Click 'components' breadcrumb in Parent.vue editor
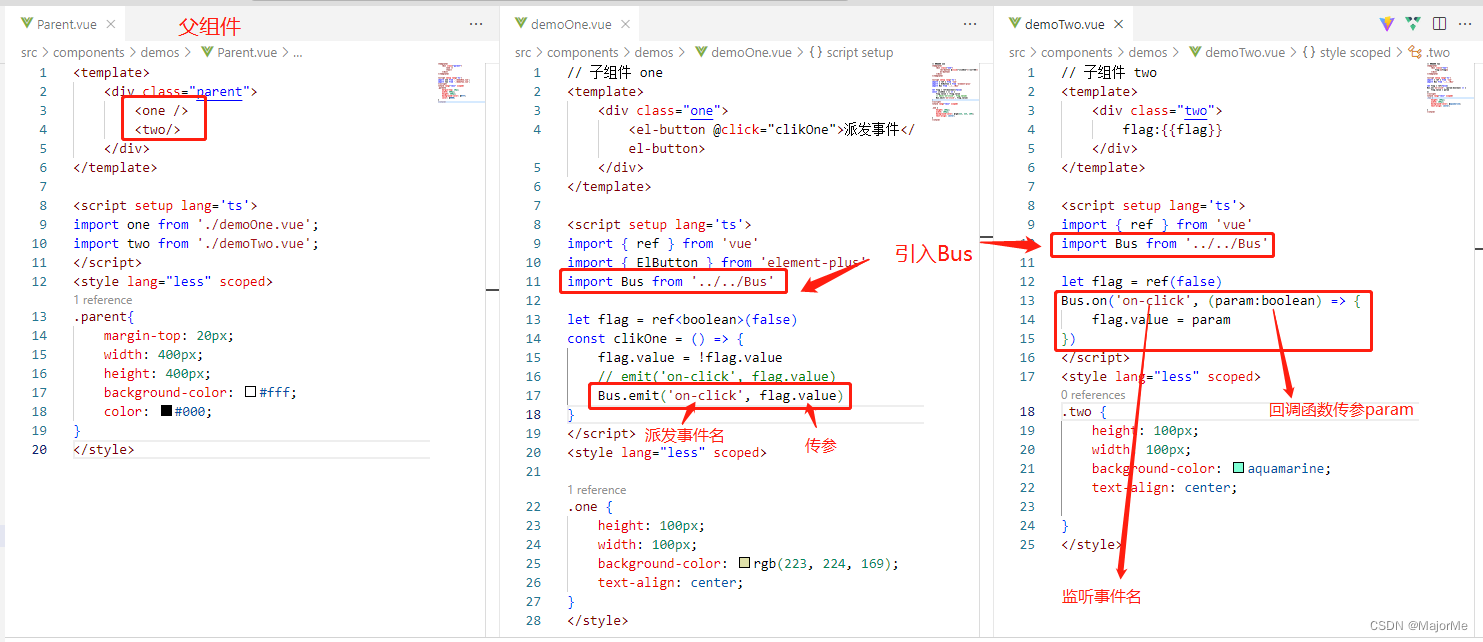 [89, 52]
